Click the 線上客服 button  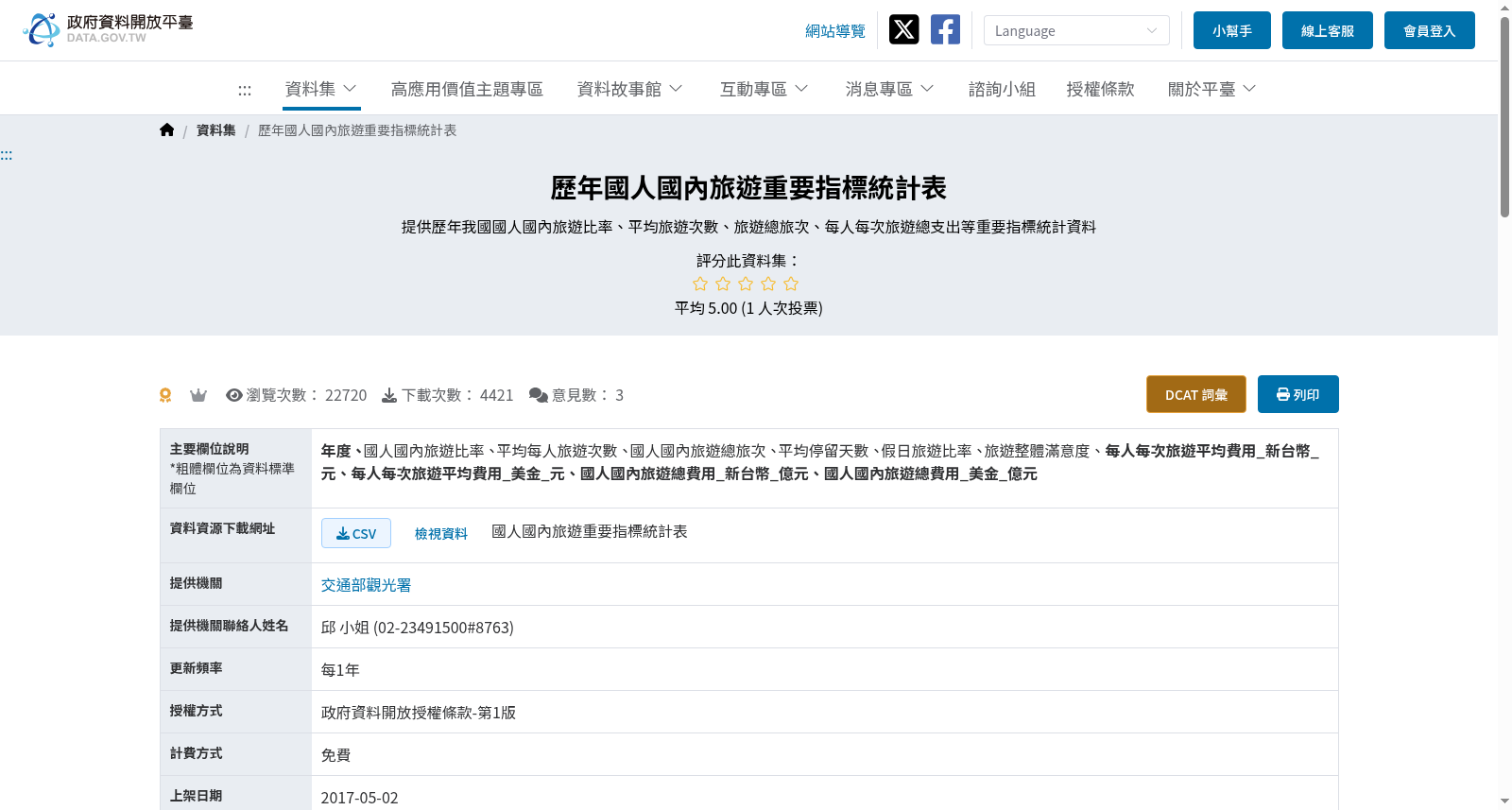click(1328, 30)
